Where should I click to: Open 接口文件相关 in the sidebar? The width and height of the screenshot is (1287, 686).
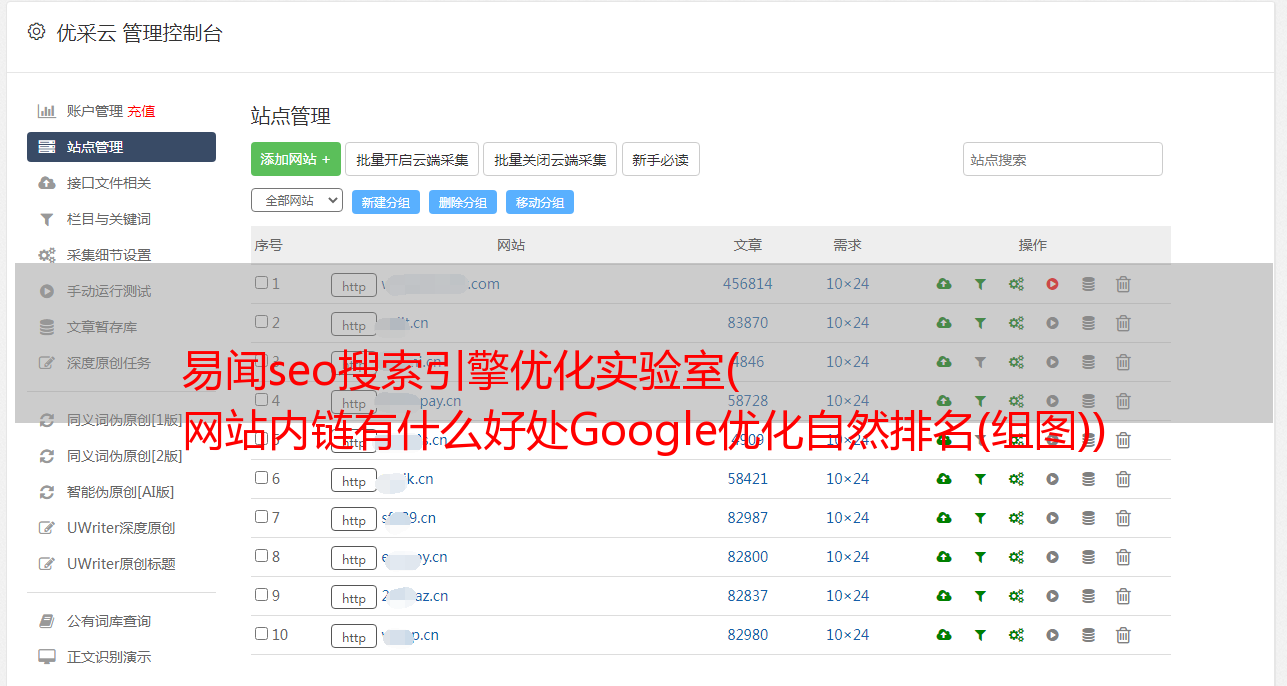pyautogui.click(x=109, y=183)
